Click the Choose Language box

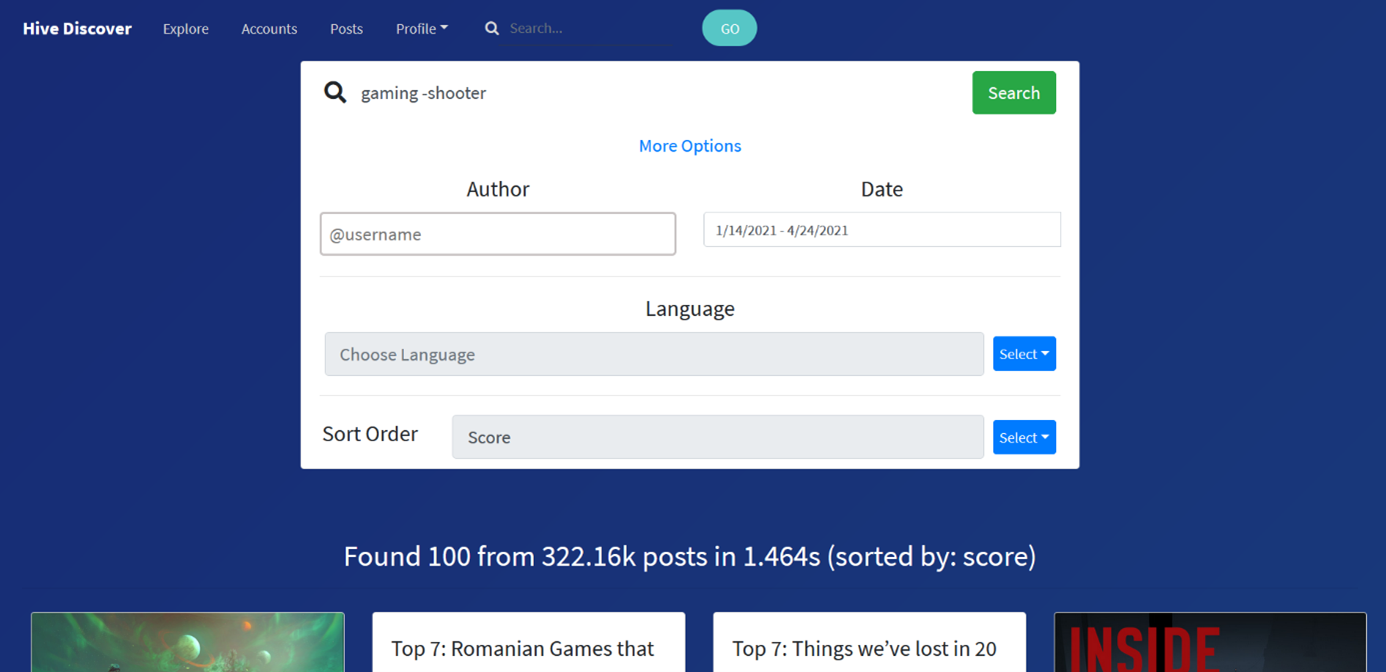coord(654,354)
